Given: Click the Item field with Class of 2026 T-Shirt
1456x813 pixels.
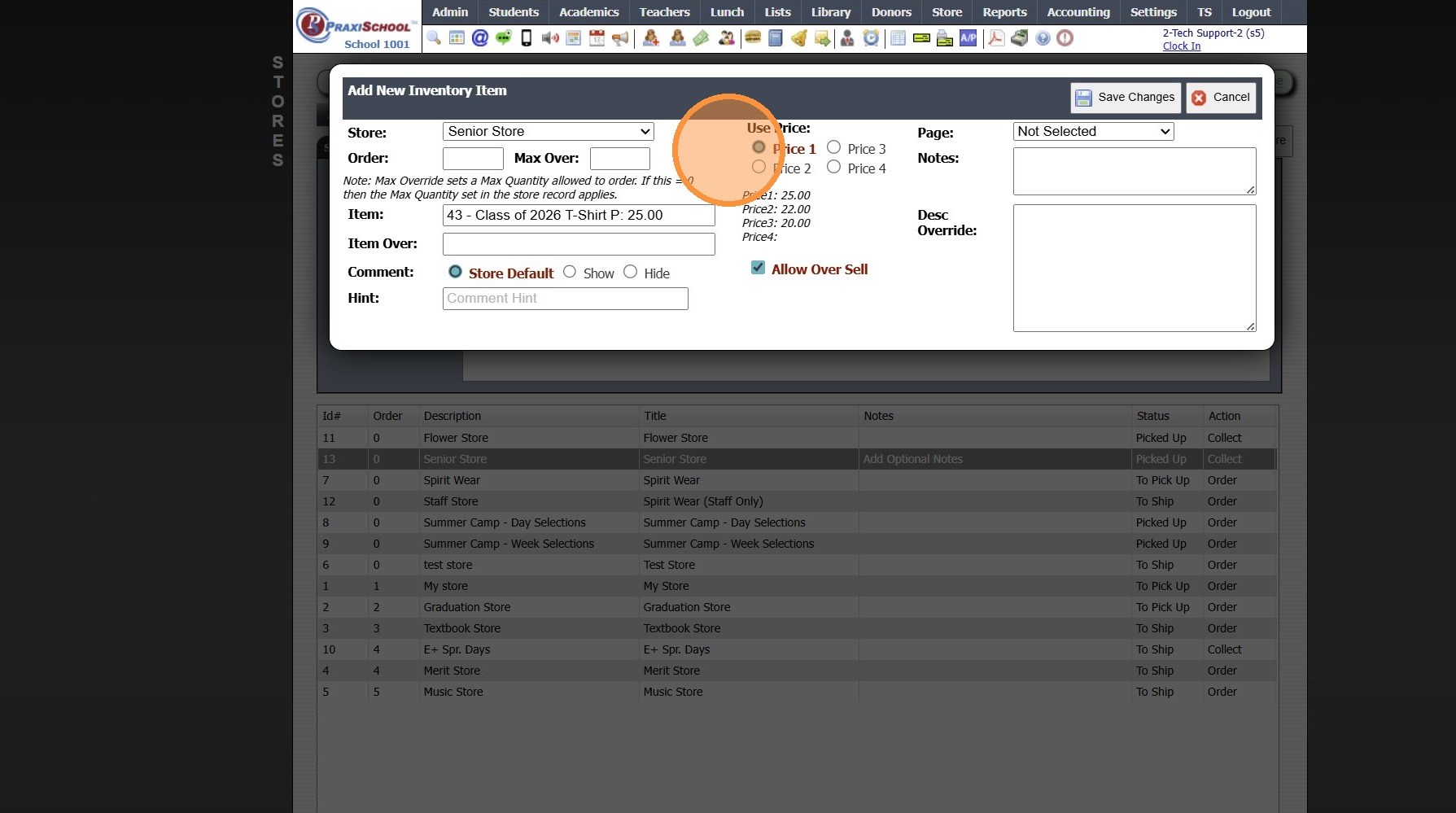Looking at the screenshot, I should point(579,216).
